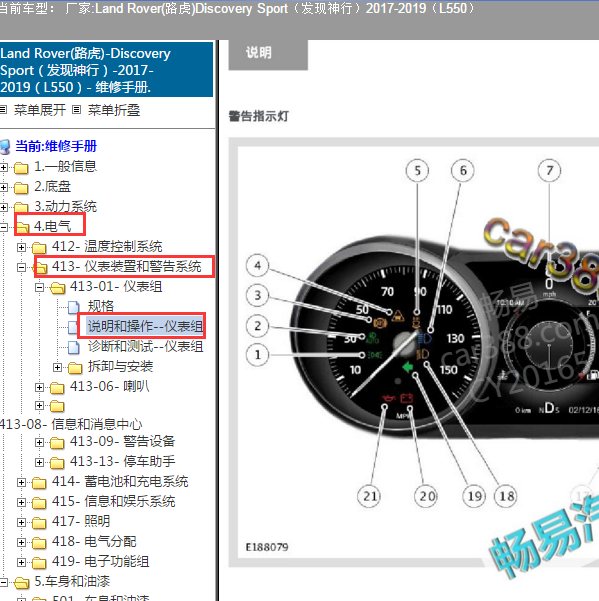Open 说明和操作--仪表组 document
The height and width of the screenshot is (601, 599).
pos(145,326)
